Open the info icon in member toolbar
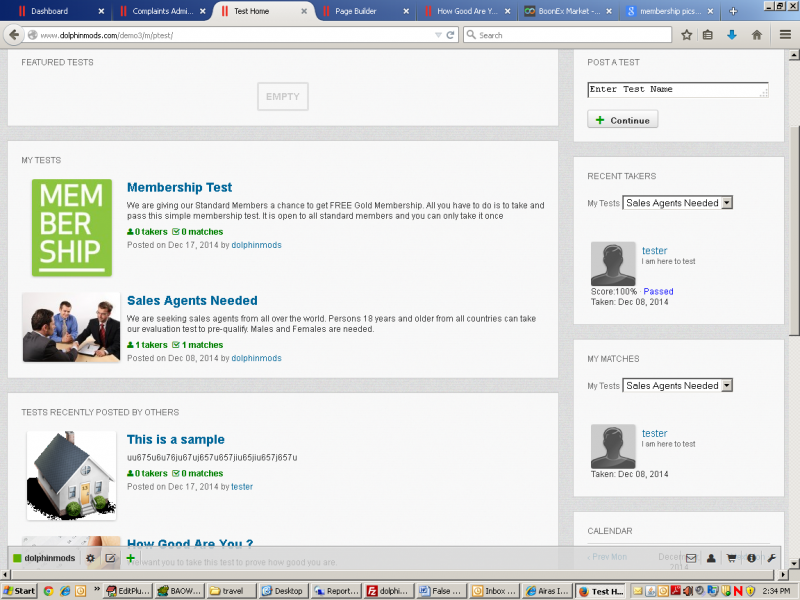 point(751,558)
